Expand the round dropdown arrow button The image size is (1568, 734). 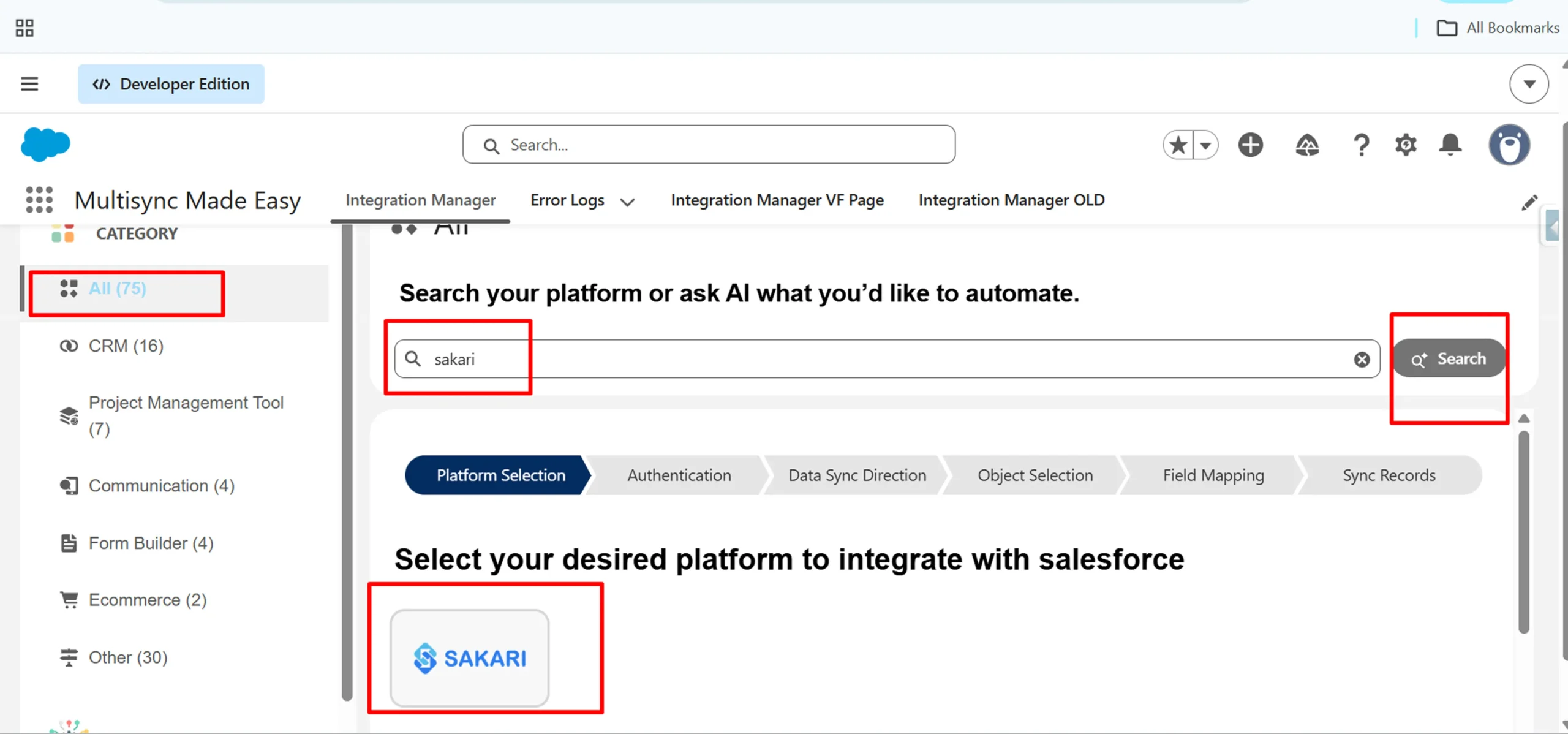tap(1529, 84)
